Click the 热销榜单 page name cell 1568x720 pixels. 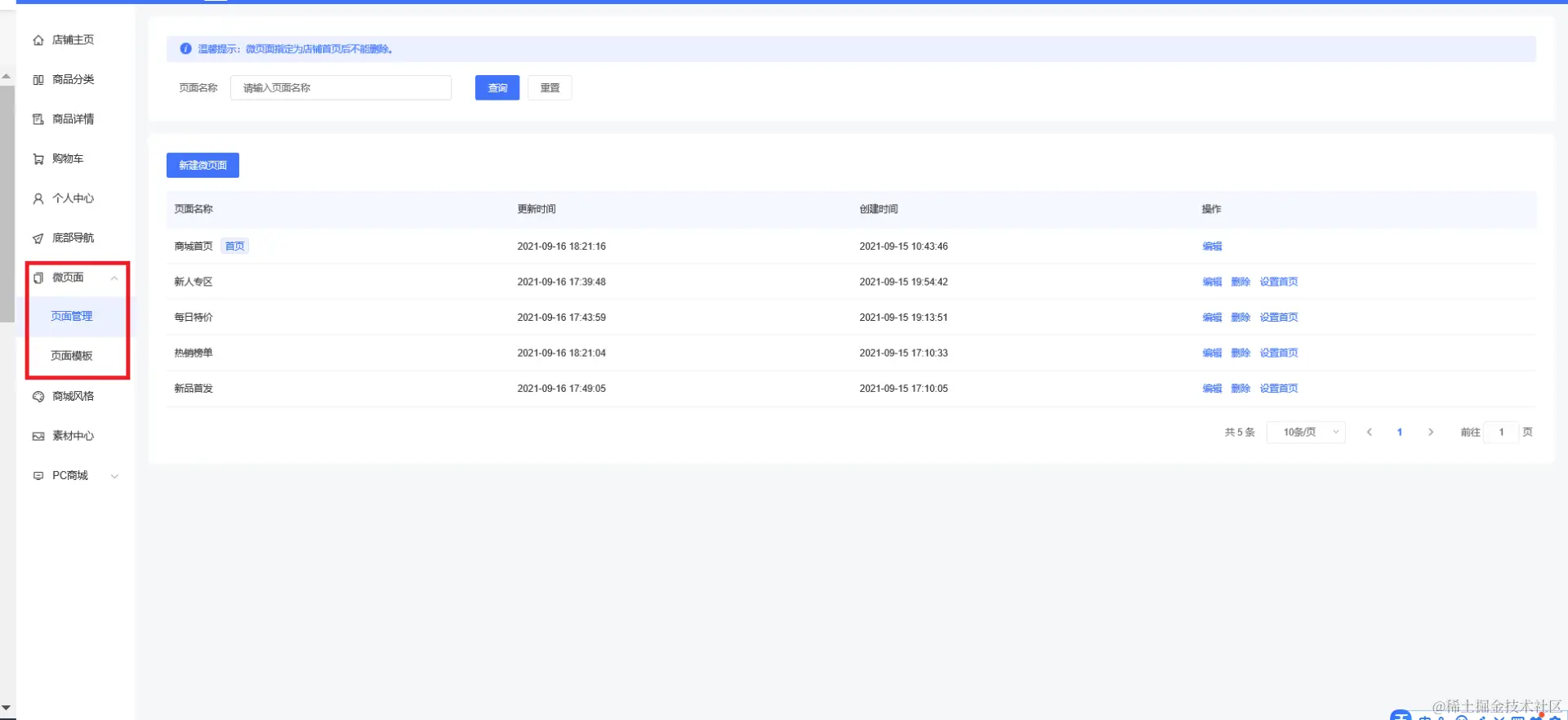[194, 353]
